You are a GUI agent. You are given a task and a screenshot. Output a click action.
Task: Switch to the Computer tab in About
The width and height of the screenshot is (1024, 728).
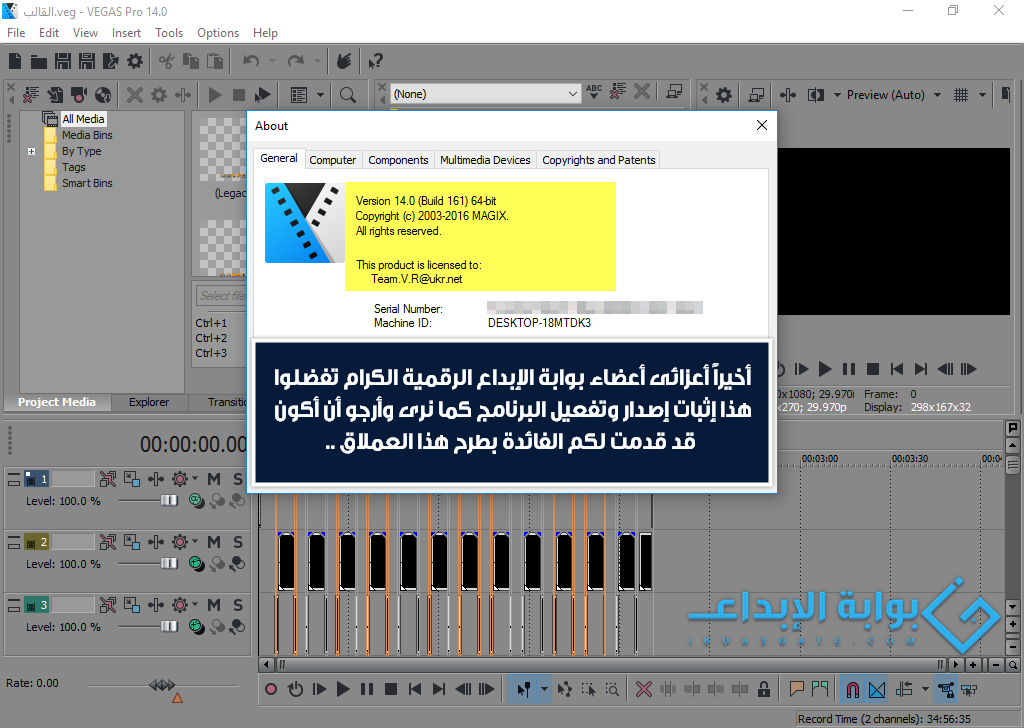(x=332, y=160)
